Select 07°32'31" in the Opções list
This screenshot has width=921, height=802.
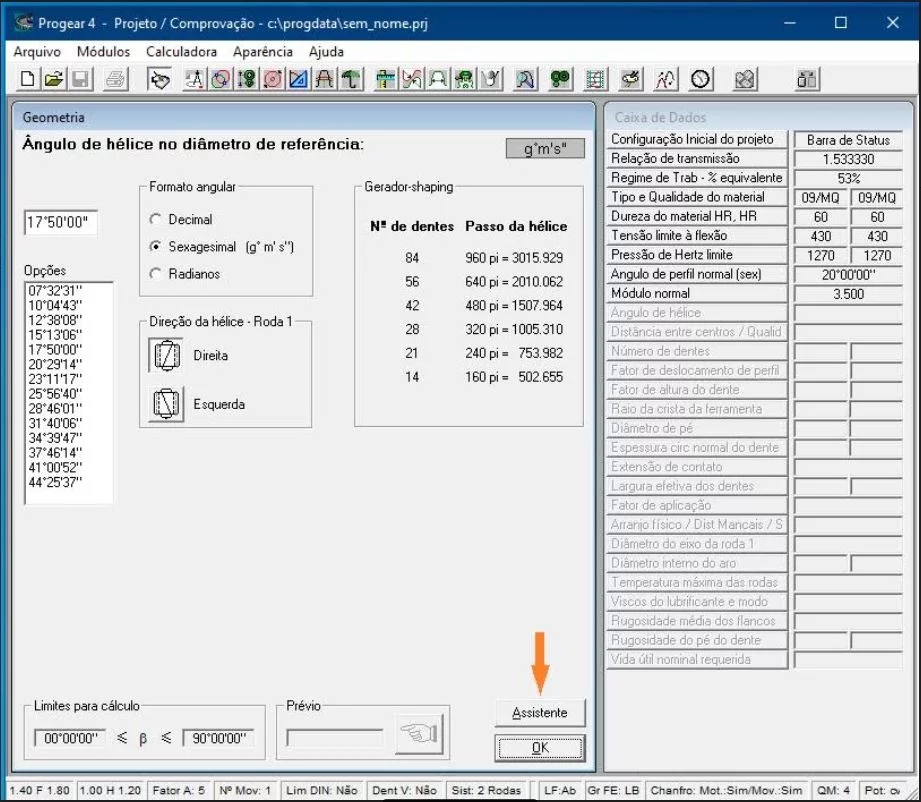(x=55, y=291)
